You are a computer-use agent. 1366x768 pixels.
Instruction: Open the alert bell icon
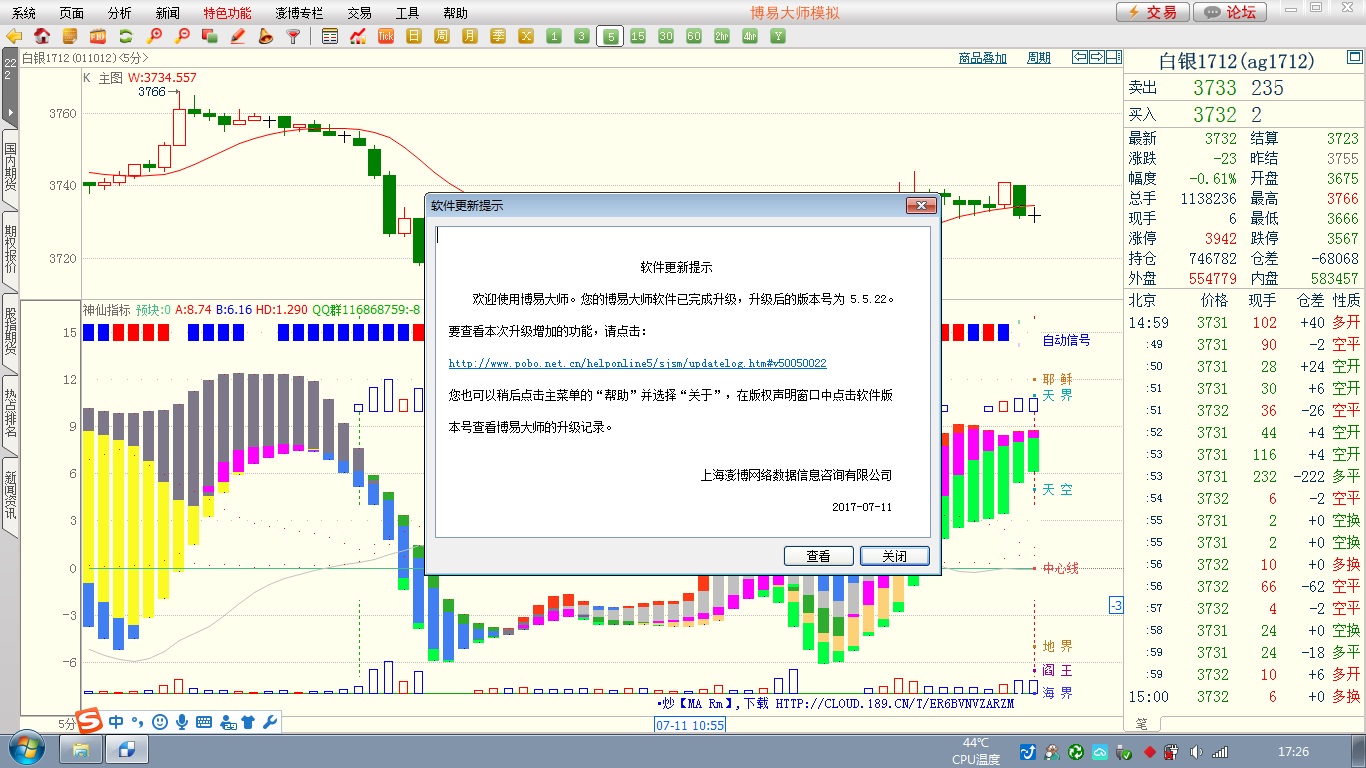(265, 36)
